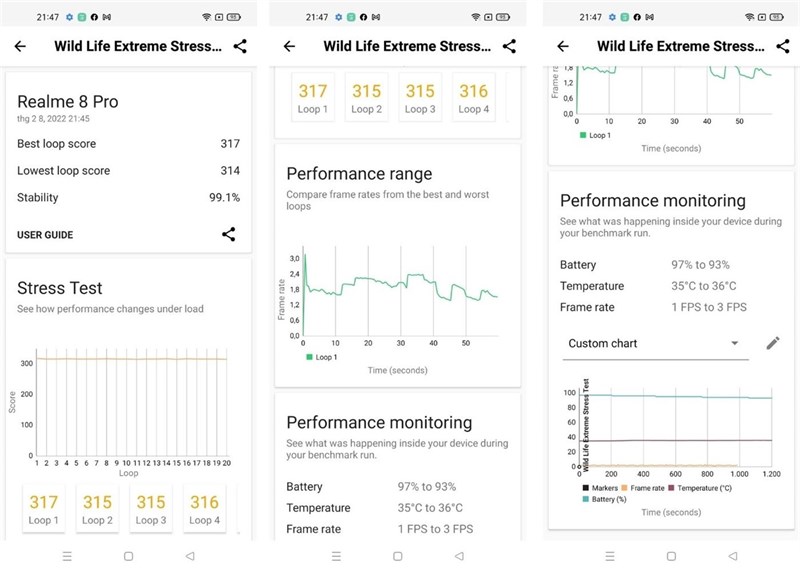Tap Battery row in middle screen
Viewport: 800px width, 572px height.
371,487
